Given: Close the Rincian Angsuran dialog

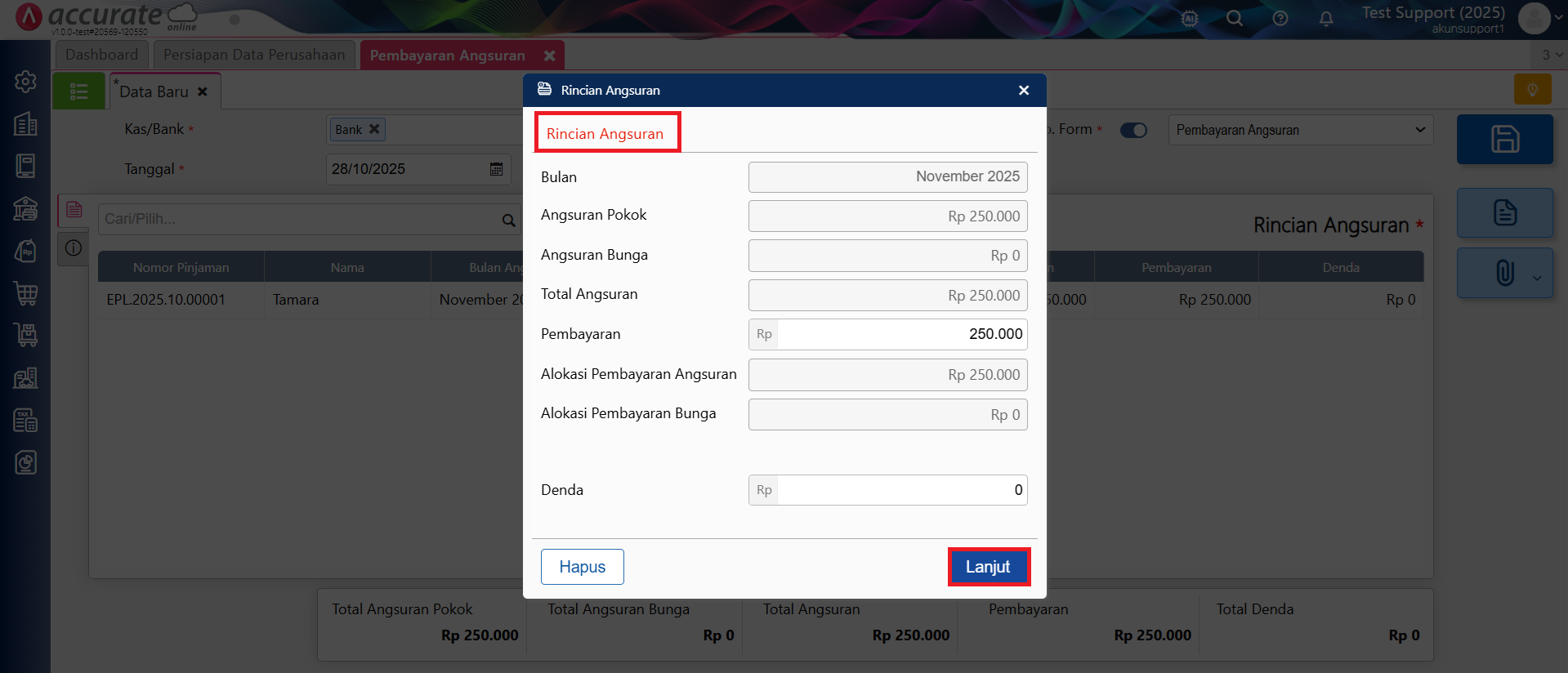Looking at the screenshot, I should coord(1023,91).
